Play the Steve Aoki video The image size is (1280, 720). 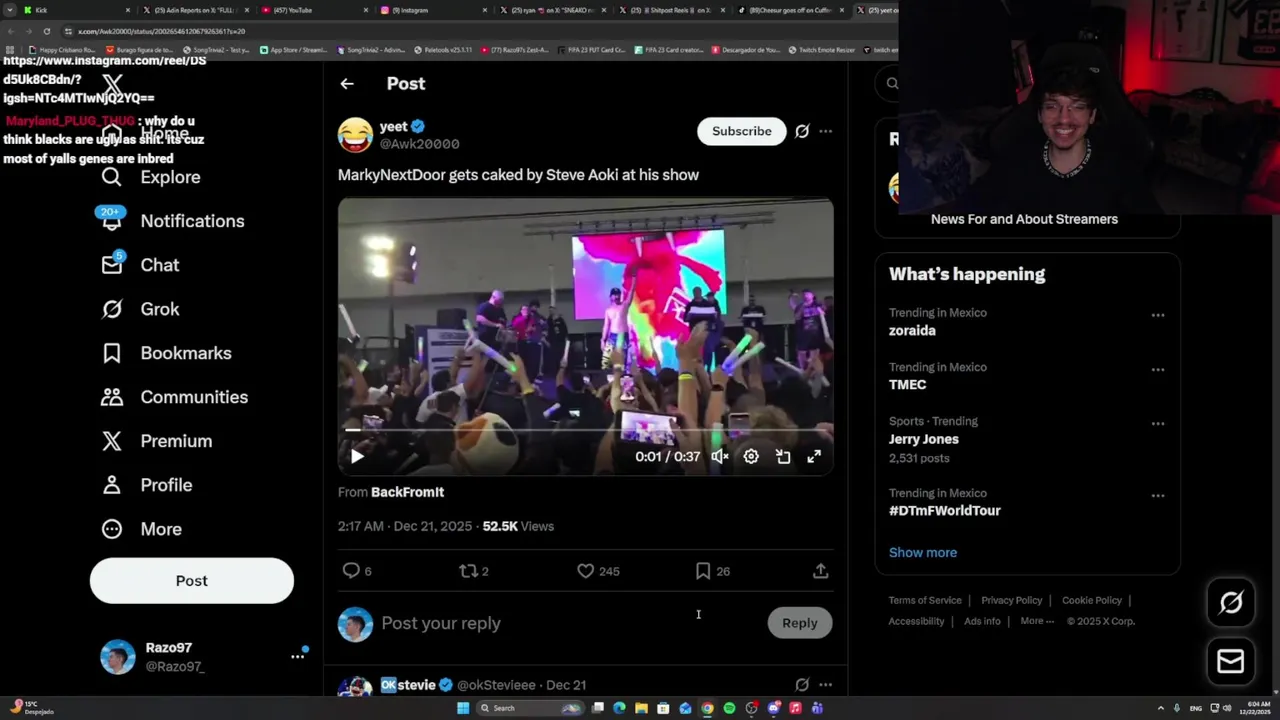[x=357, y=457]
